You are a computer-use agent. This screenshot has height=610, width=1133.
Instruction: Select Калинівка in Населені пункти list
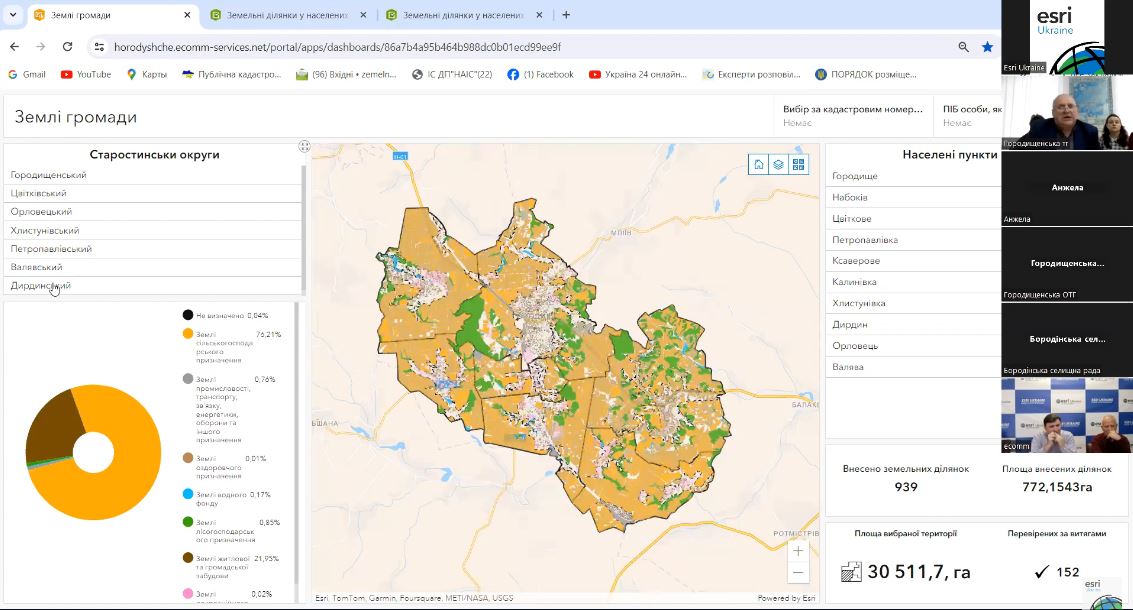coord(913,282)
